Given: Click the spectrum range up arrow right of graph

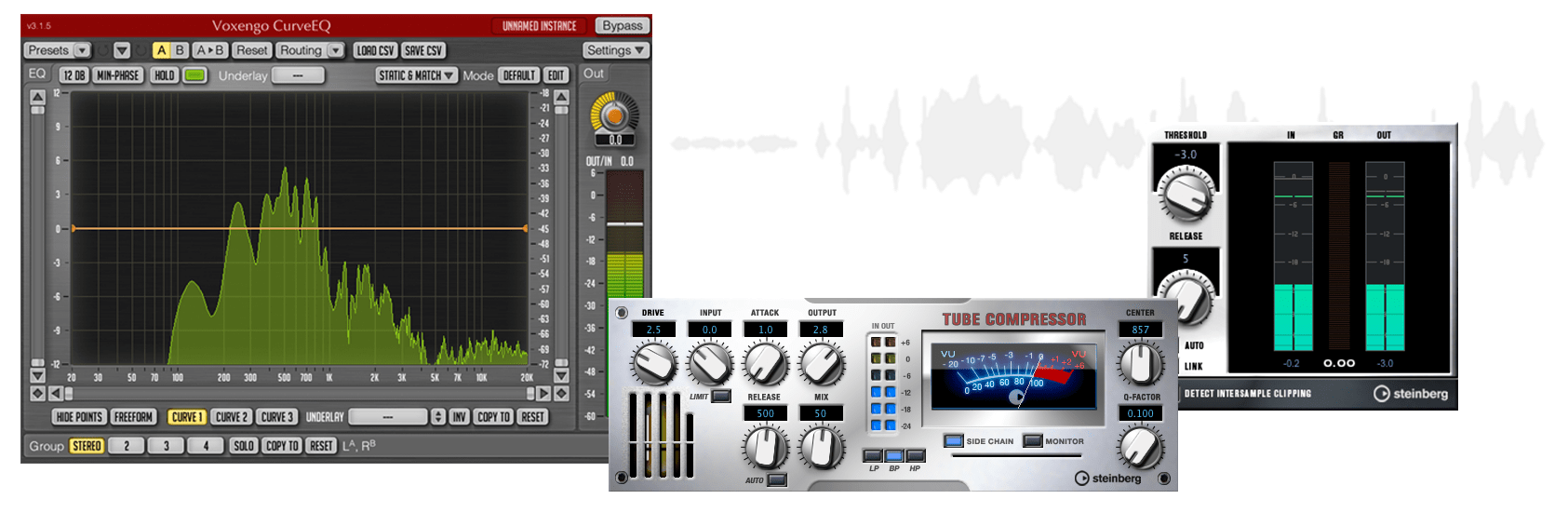Looking at the screenshot, I should 561,97.
